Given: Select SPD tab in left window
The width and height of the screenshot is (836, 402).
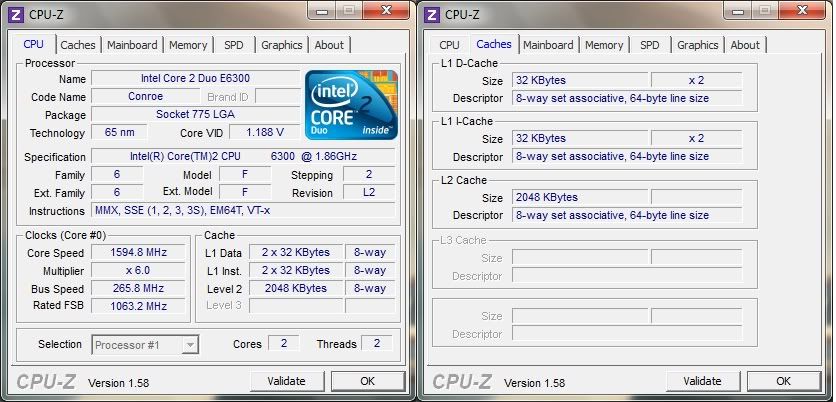Looking at the screenshot, I should point(234,45).
